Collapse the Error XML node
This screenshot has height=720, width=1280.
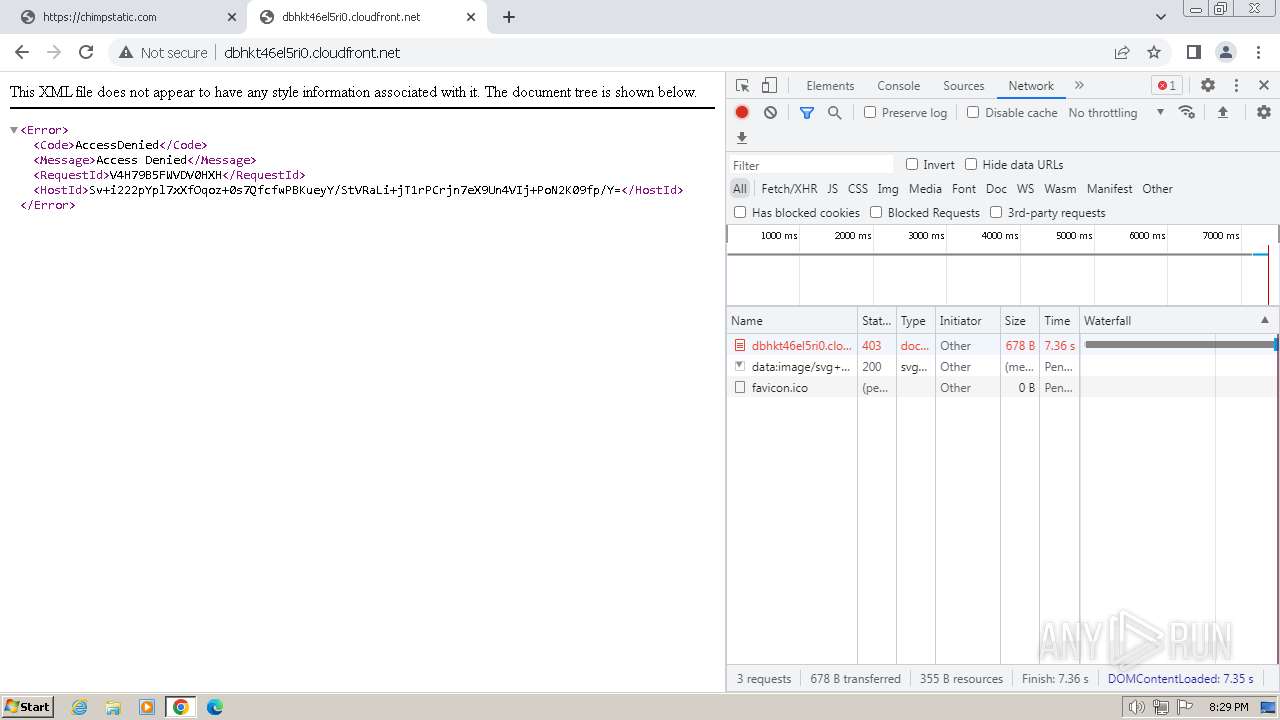point(14,130)
